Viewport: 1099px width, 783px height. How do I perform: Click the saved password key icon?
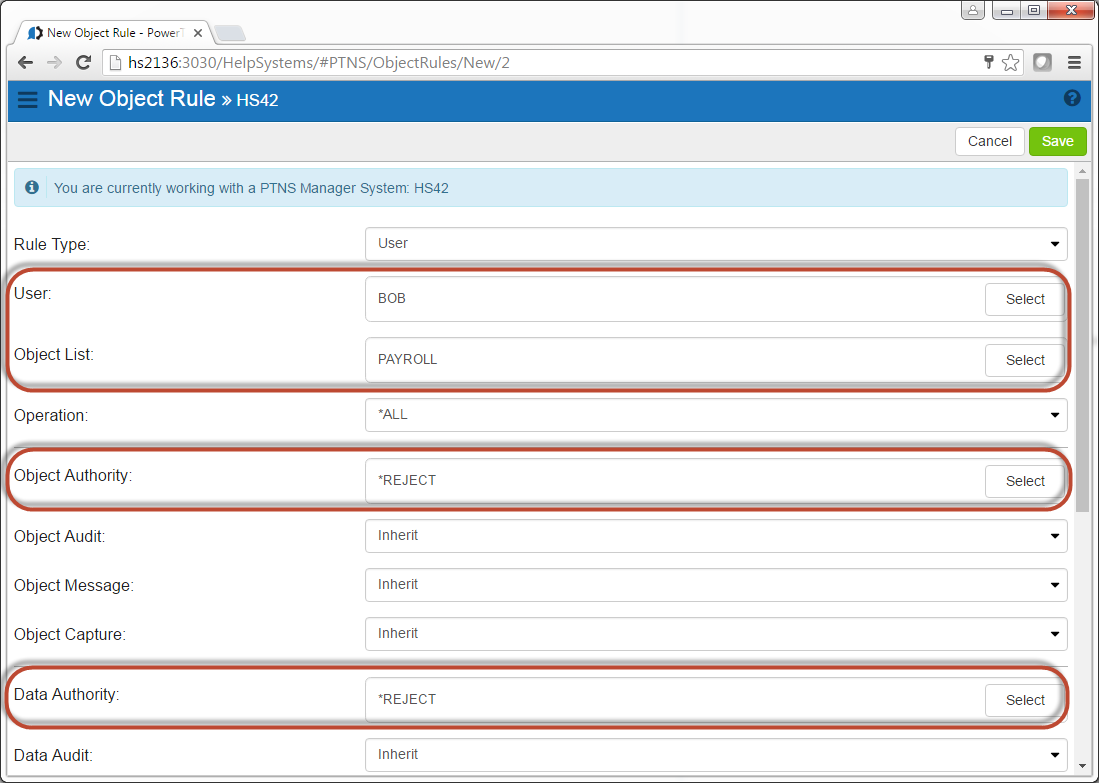[x=989, y=62]
